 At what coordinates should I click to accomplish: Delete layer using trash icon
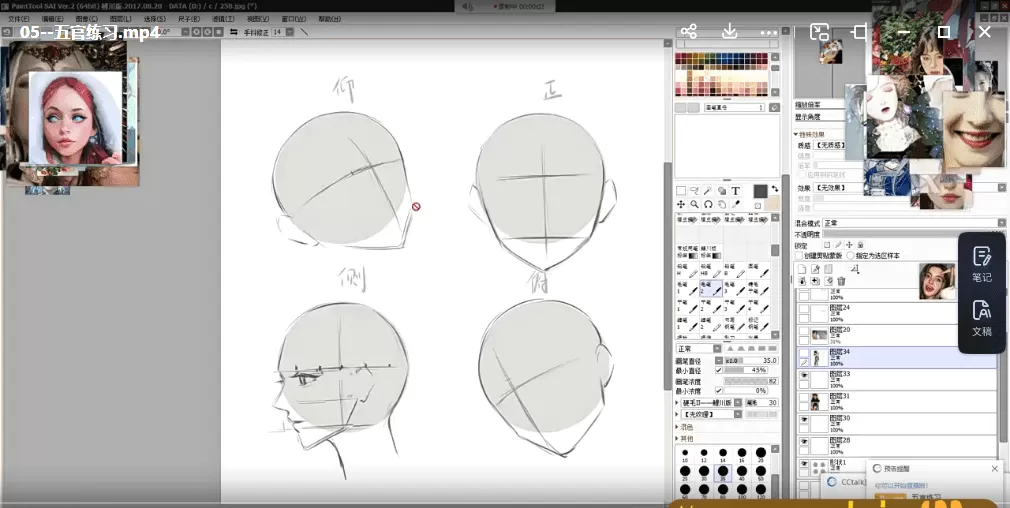click(x=841, y=282)
